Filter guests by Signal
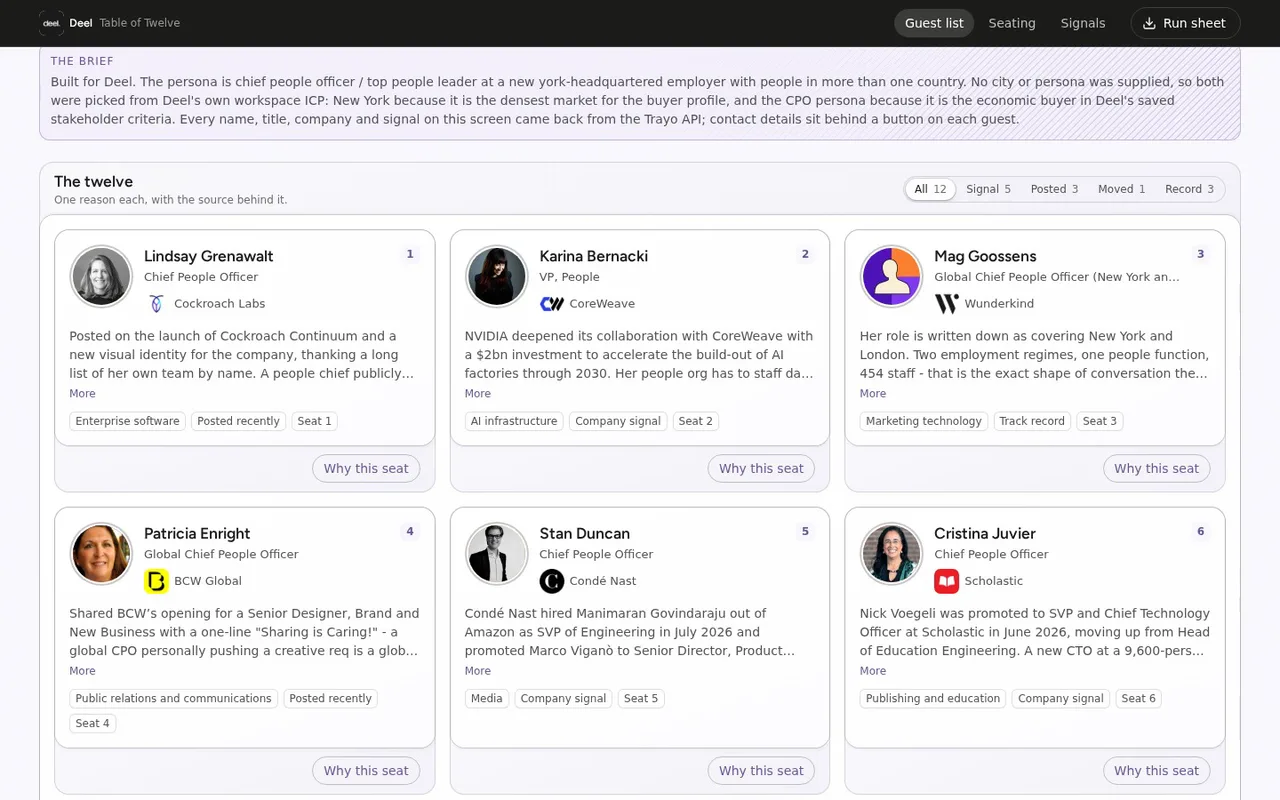1280x800 pixels. tap(988, 189)
